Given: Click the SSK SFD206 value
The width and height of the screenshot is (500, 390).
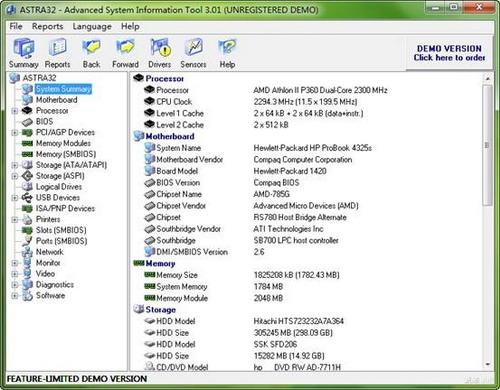Looking at the screenshot, I should [x=275, y=344].
